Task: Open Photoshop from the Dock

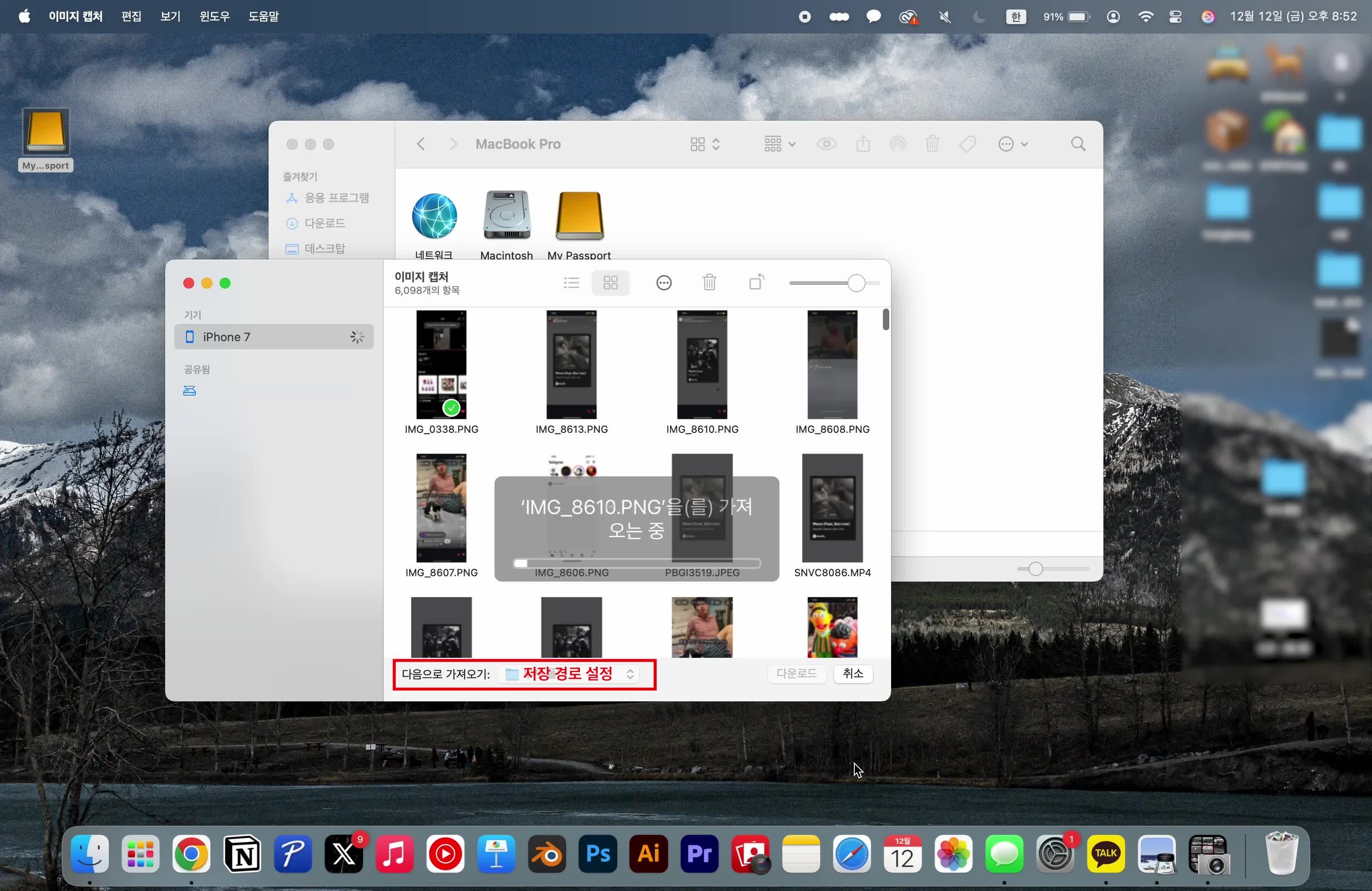Action: pos(598,854)
